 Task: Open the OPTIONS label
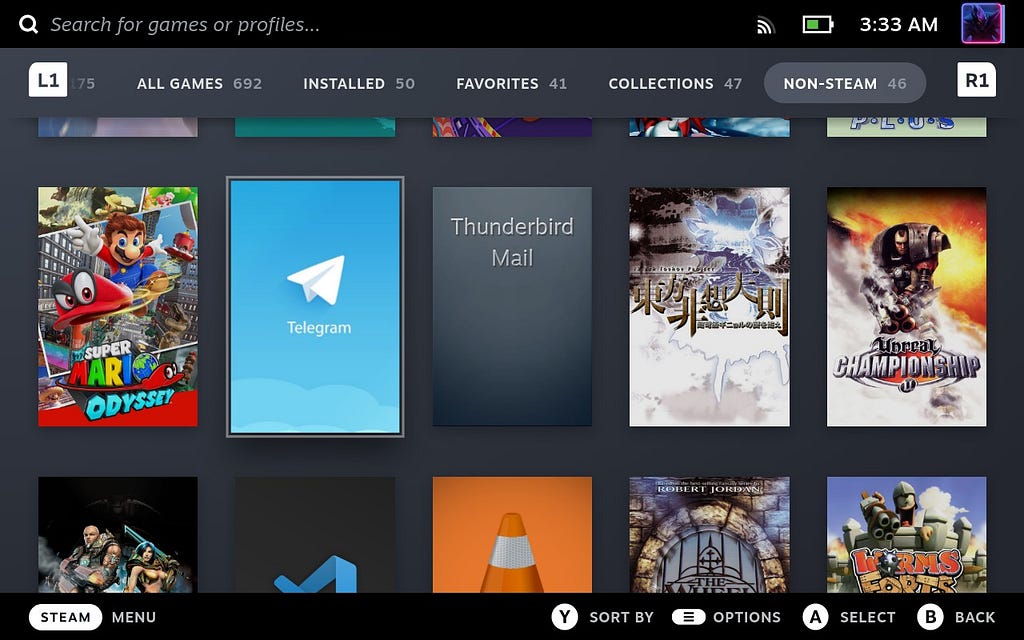click(x=746, y=617)
